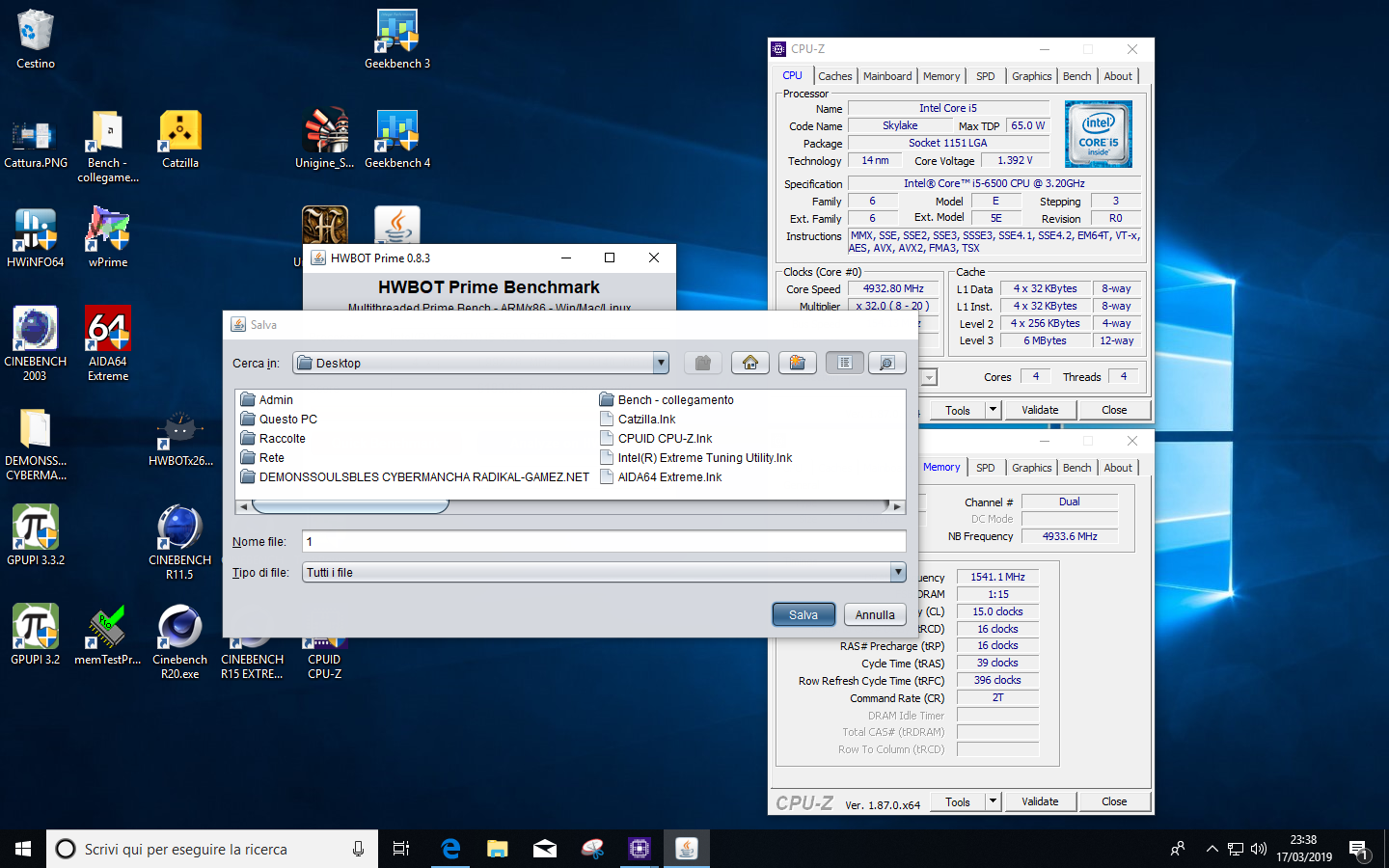Select Bench - collegamento folder in list

[x=667, y=399]
